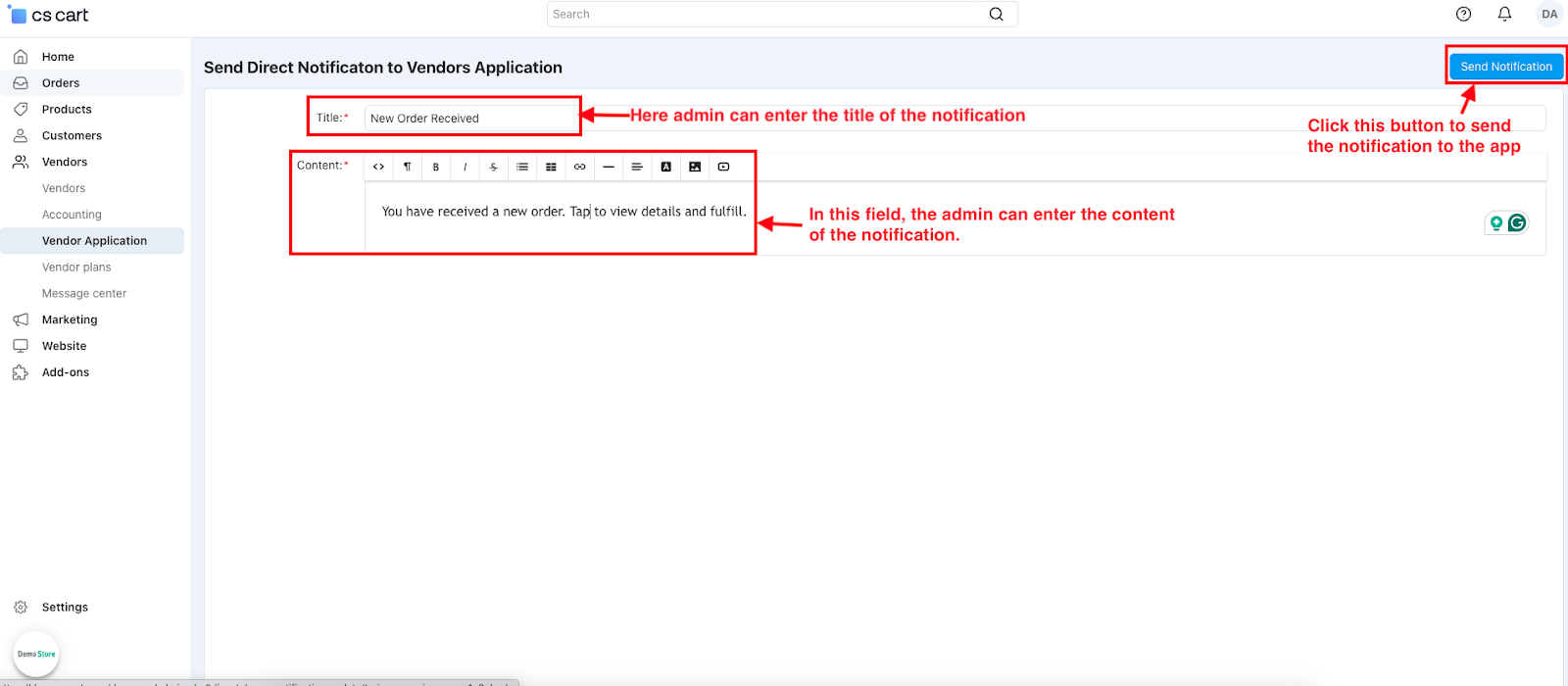This screenshot has height=686, width=1568.
Task: Insert a link via the editor toolbar
Action: tap(579, 167)
